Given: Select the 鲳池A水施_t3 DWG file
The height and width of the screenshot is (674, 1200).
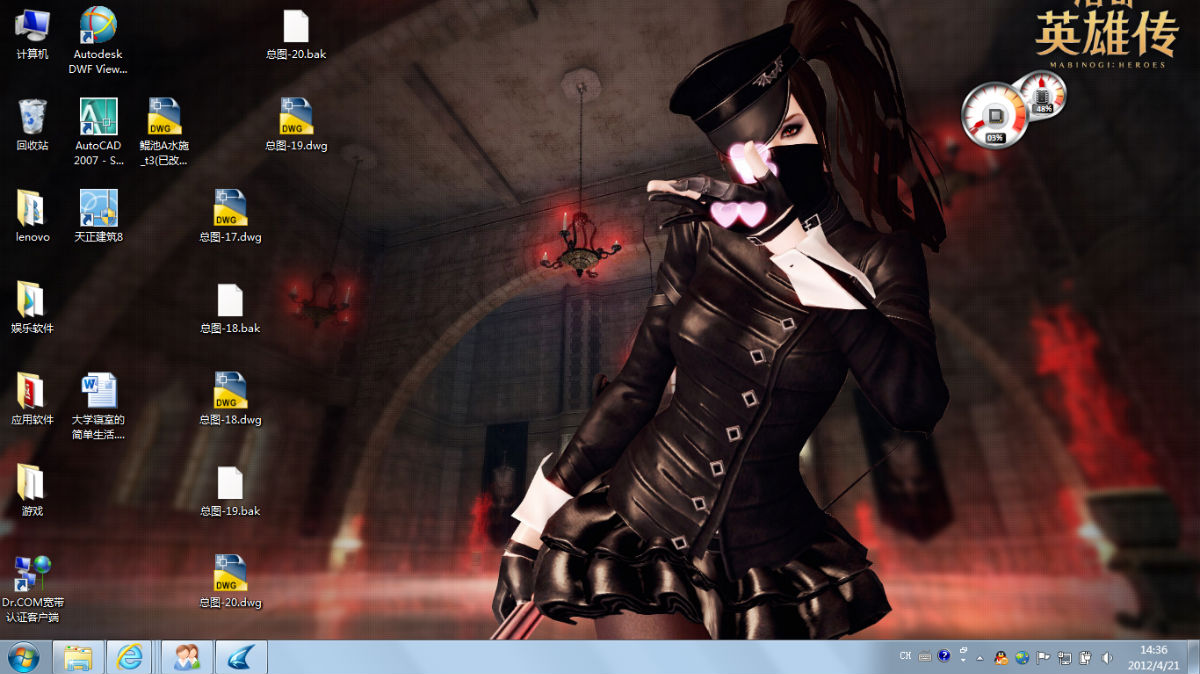Looking at the screenshot, I should tap(164, 131).
